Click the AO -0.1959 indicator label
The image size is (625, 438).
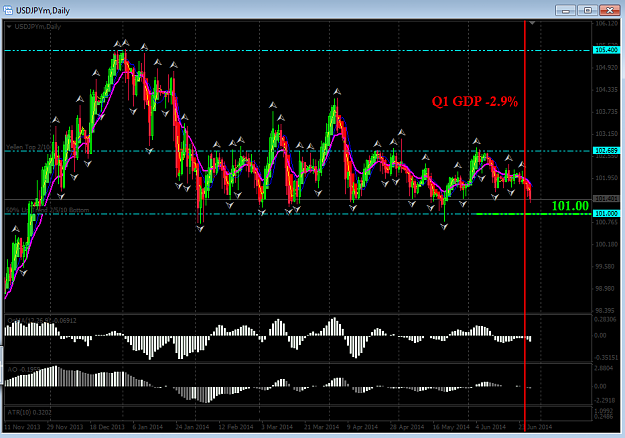pos(24,369)
